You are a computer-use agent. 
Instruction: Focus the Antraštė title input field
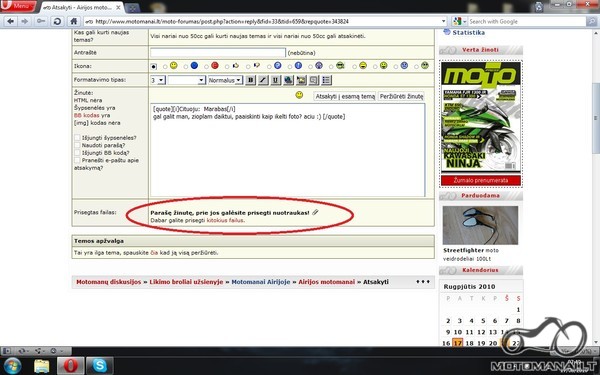click(218, 52)
